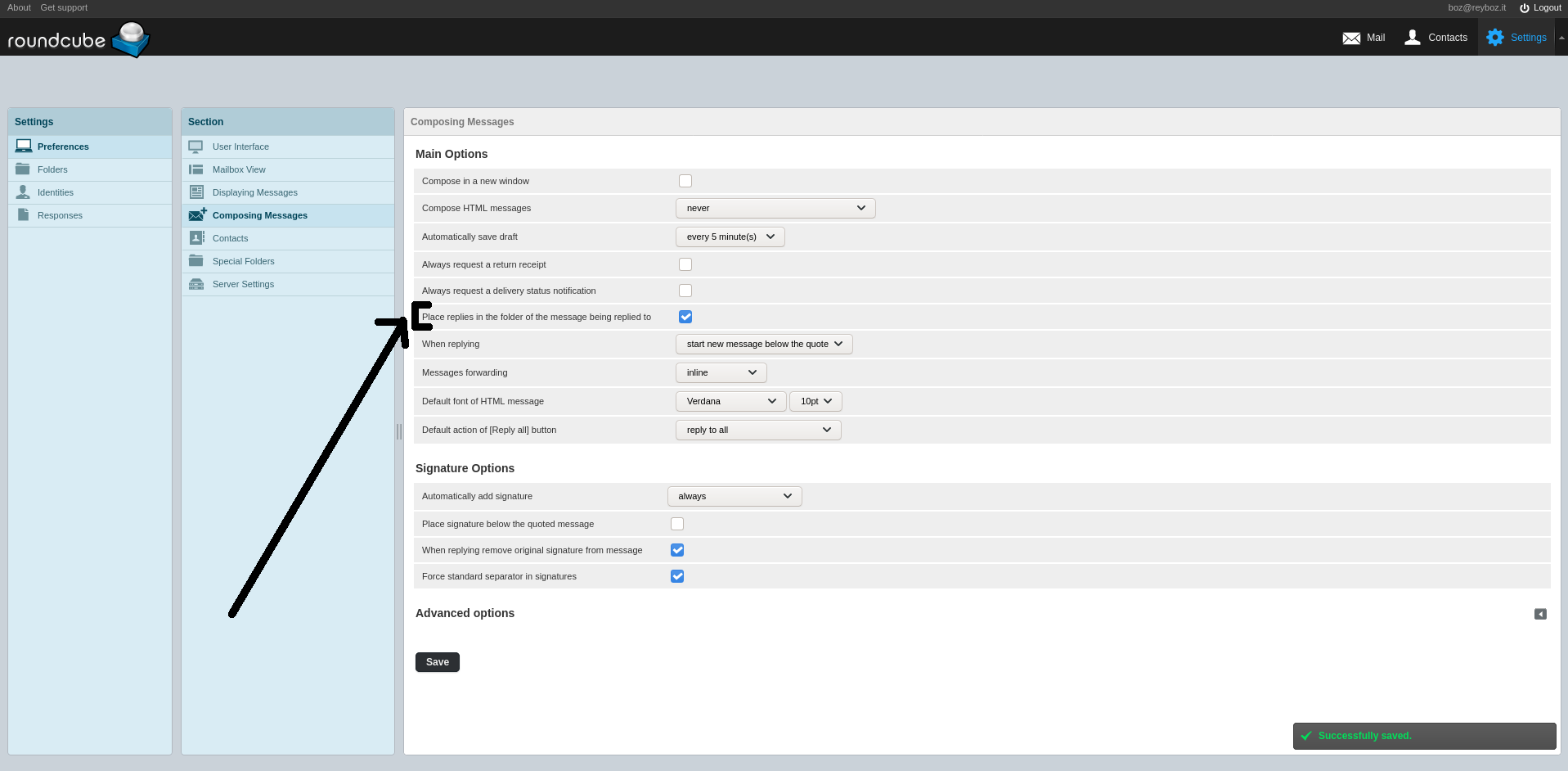
Task: Check Always request a return receipt
Action: [685, 264]
